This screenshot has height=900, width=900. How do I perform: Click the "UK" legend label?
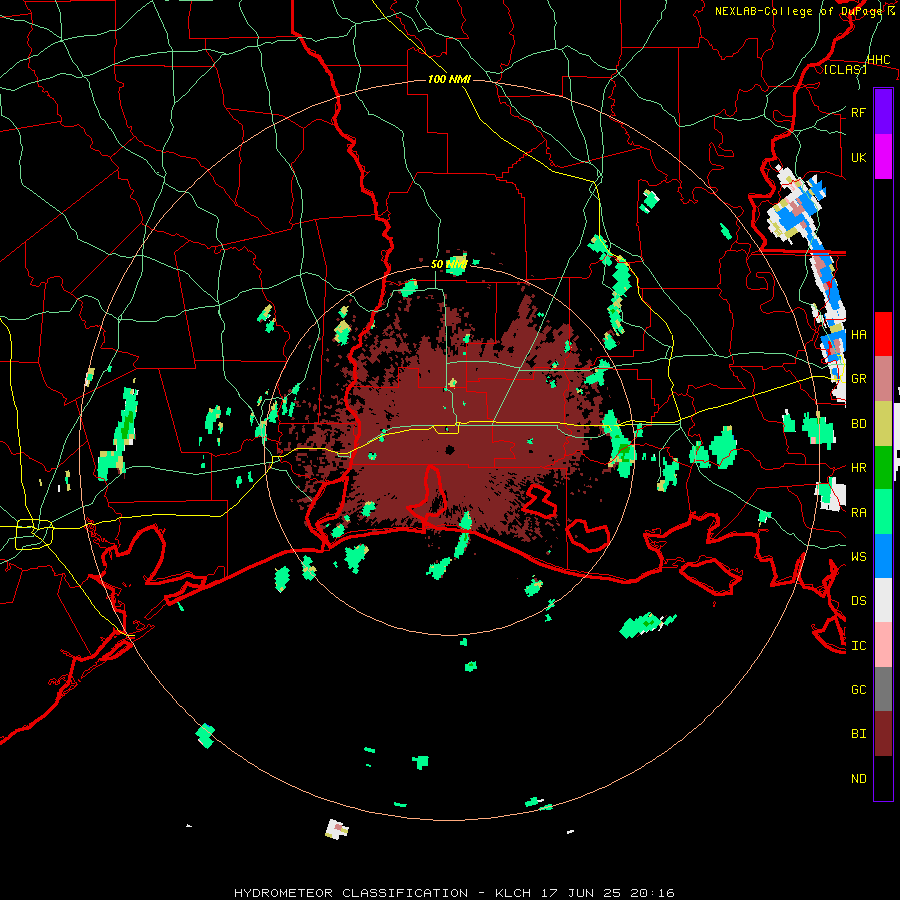859,157
